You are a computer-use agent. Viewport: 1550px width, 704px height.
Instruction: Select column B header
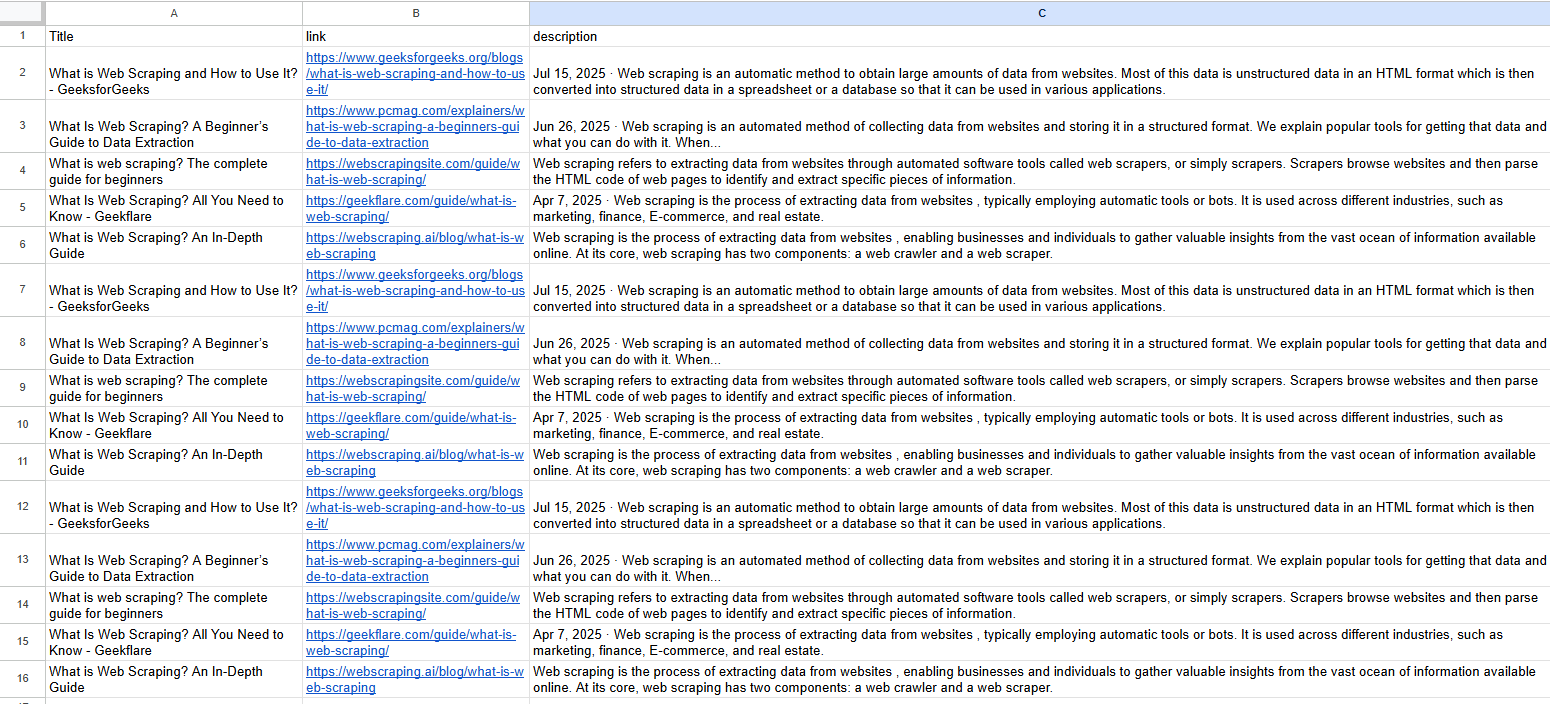coord(416,13)
